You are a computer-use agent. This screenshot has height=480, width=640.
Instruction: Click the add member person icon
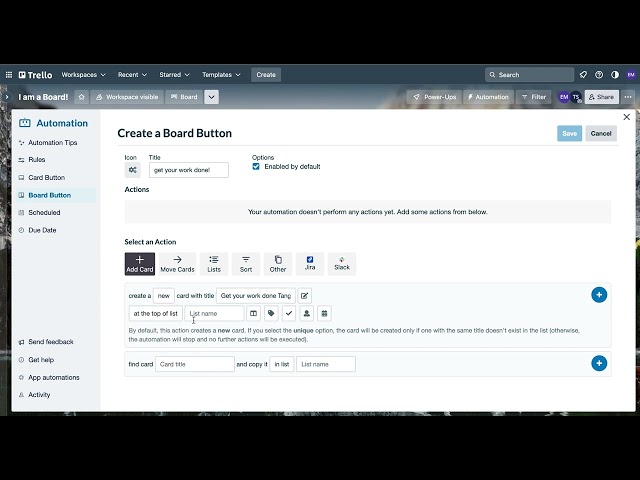(x=307, y=313)
